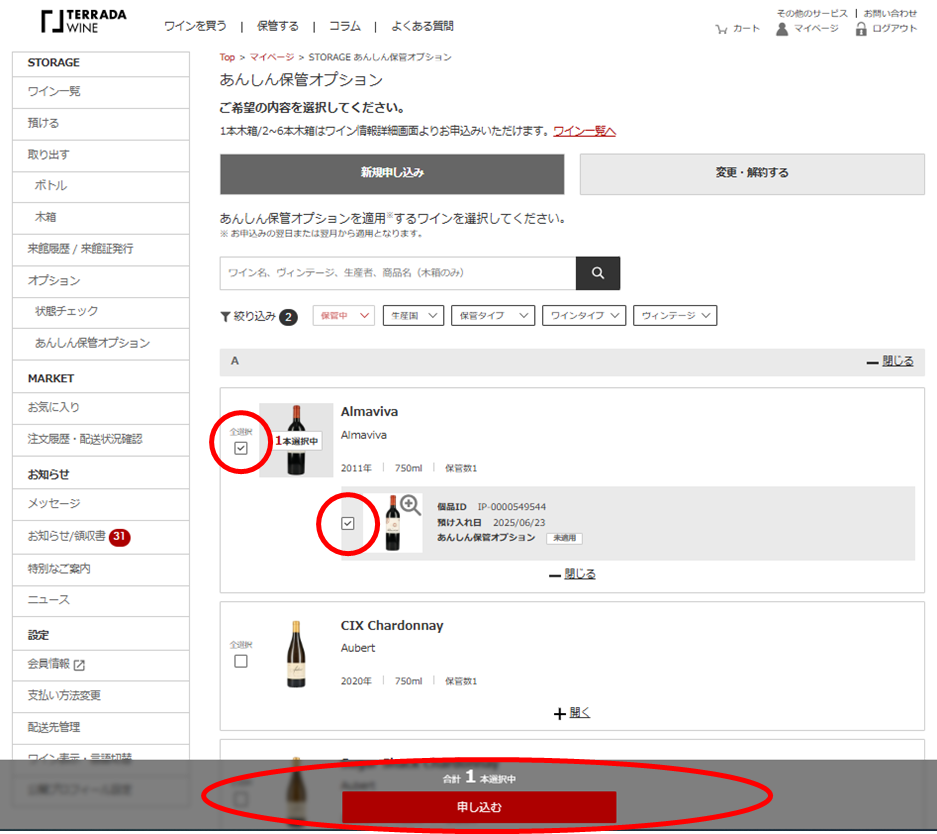Open external link icon beside 会員情報
This screenshot has height=834, width=937.
[79, 664]
